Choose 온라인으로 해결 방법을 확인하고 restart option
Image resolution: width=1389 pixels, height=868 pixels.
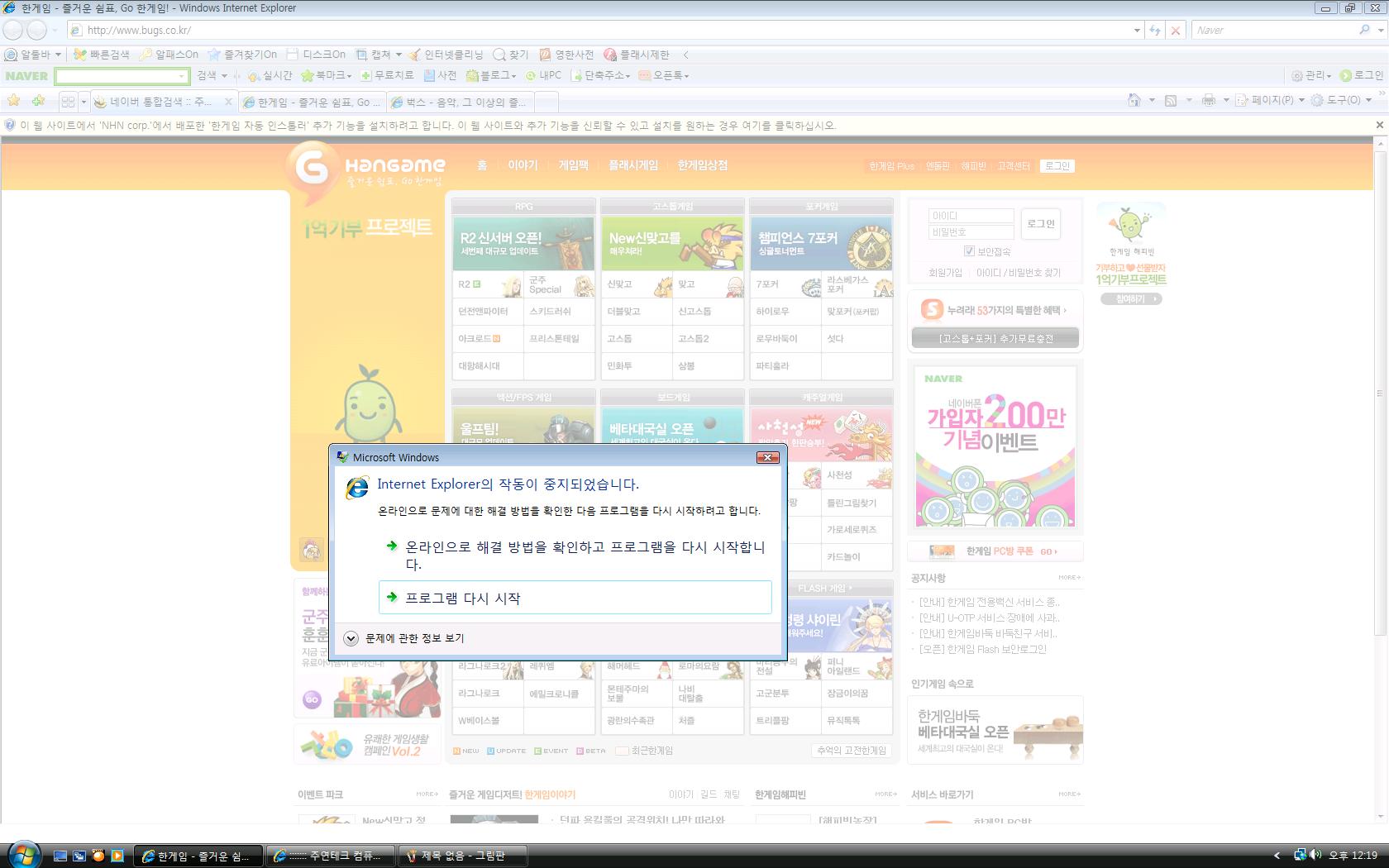coord(575,556)
